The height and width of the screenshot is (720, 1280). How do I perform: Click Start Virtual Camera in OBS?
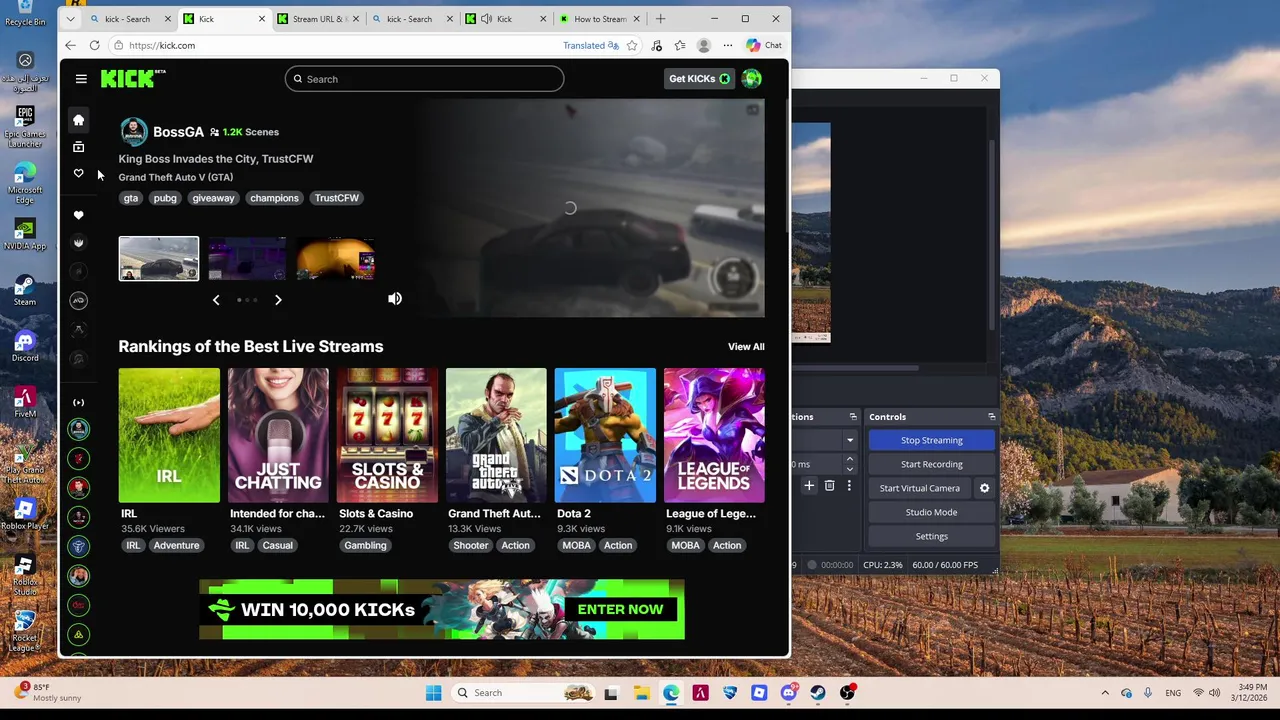pyautogui.click(x=919, y=489)
